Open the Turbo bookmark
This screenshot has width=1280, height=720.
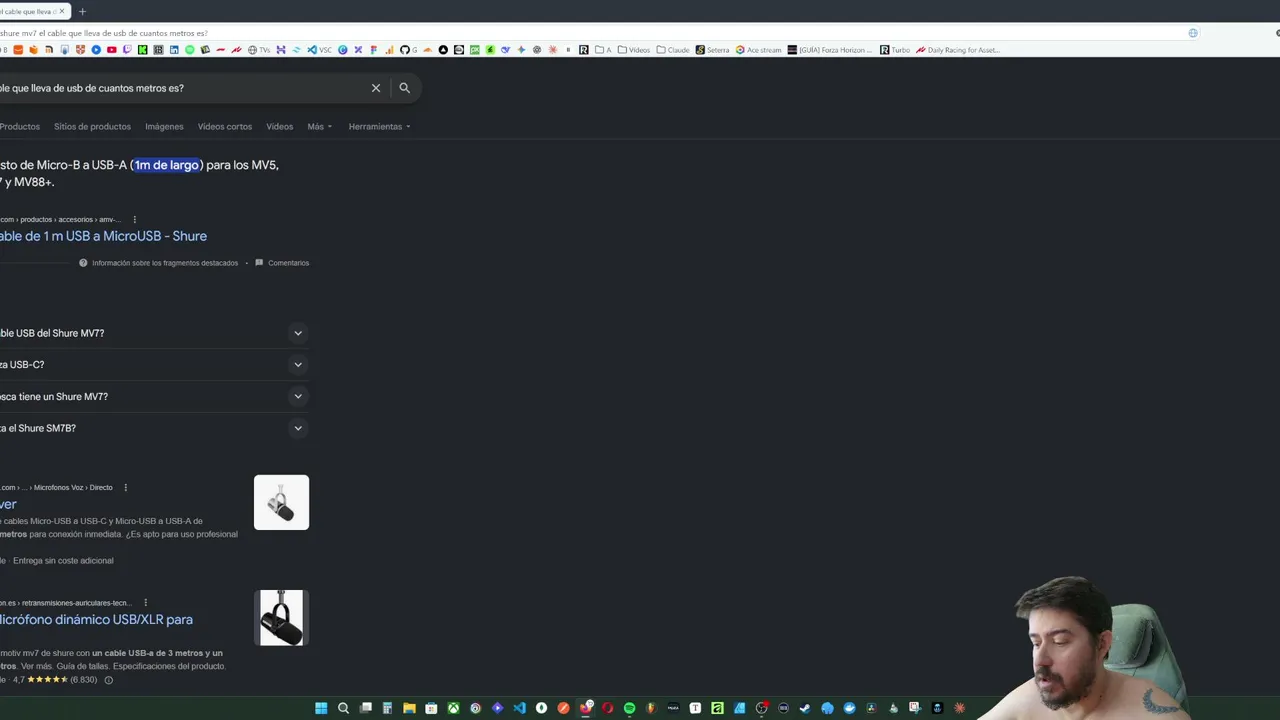coord(895,50)
